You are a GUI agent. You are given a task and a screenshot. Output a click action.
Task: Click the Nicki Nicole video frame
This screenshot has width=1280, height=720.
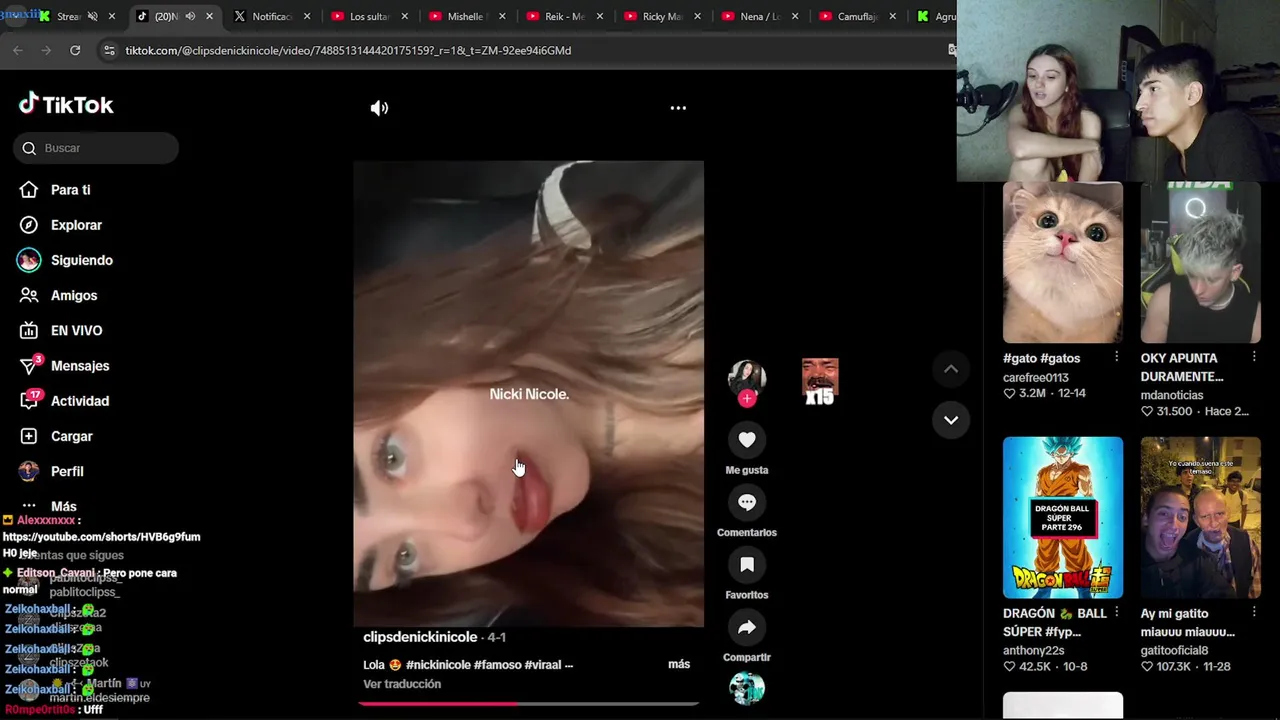click(x=528, y=393)
